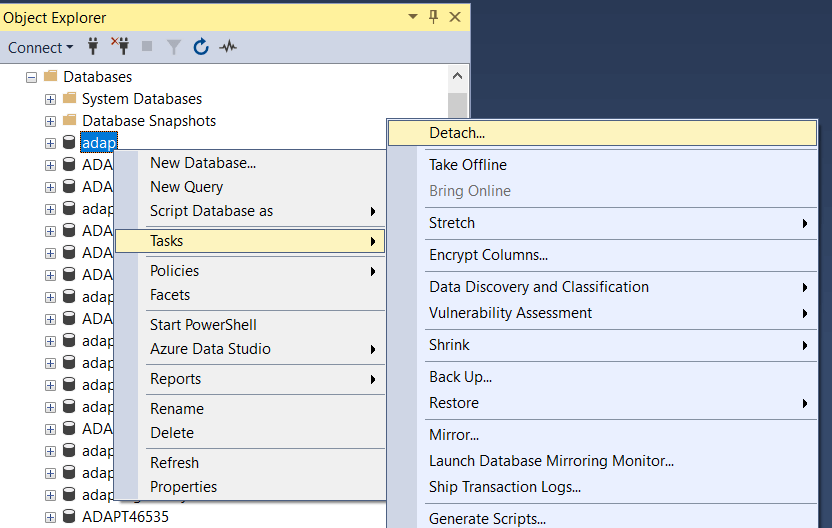Toggle the Auto Hide pin icon
The image size is (832, 528).
coord(434,17)
